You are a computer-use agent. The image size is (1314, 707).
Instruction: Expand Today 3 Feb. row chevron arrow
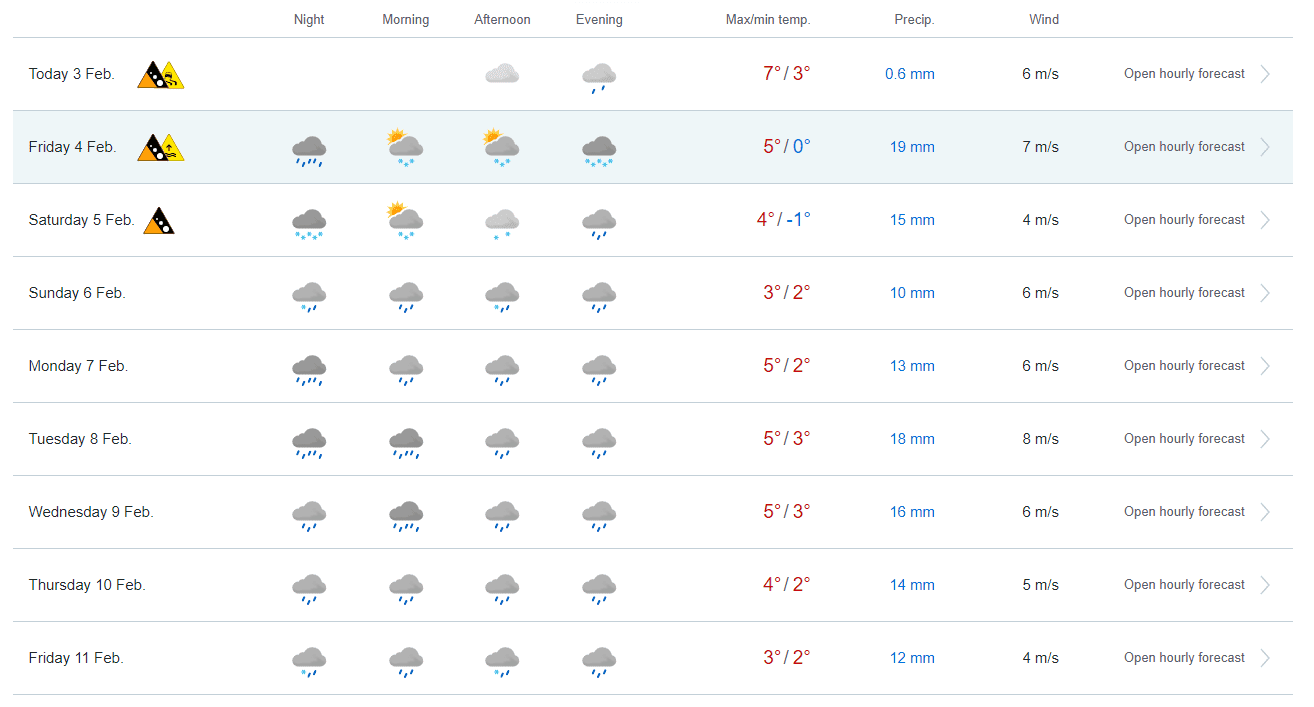click(x=1265, y=74)
